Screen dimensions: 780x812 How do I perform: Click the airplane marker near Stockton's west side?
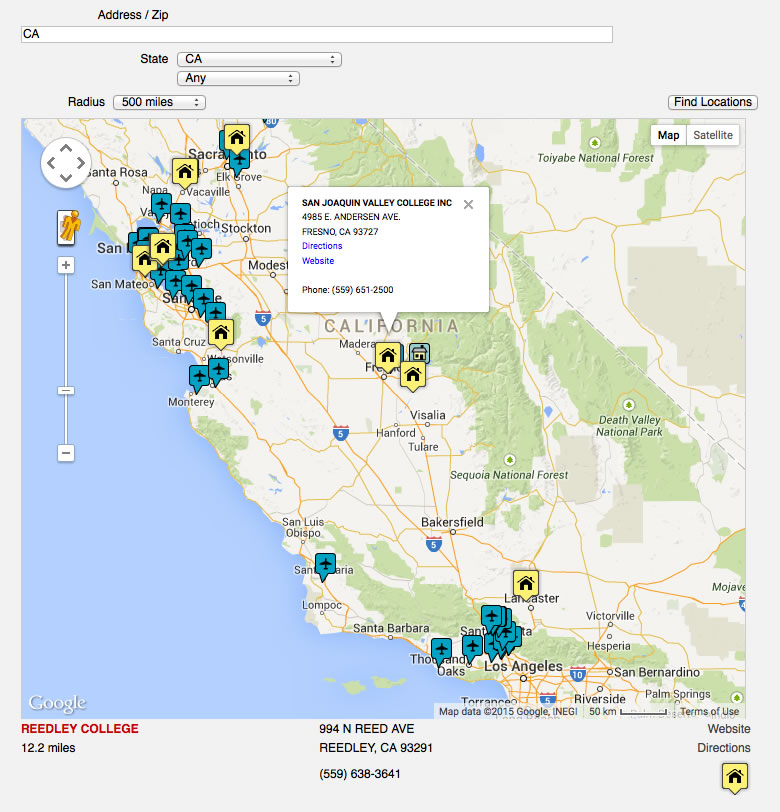pos(201,252)
